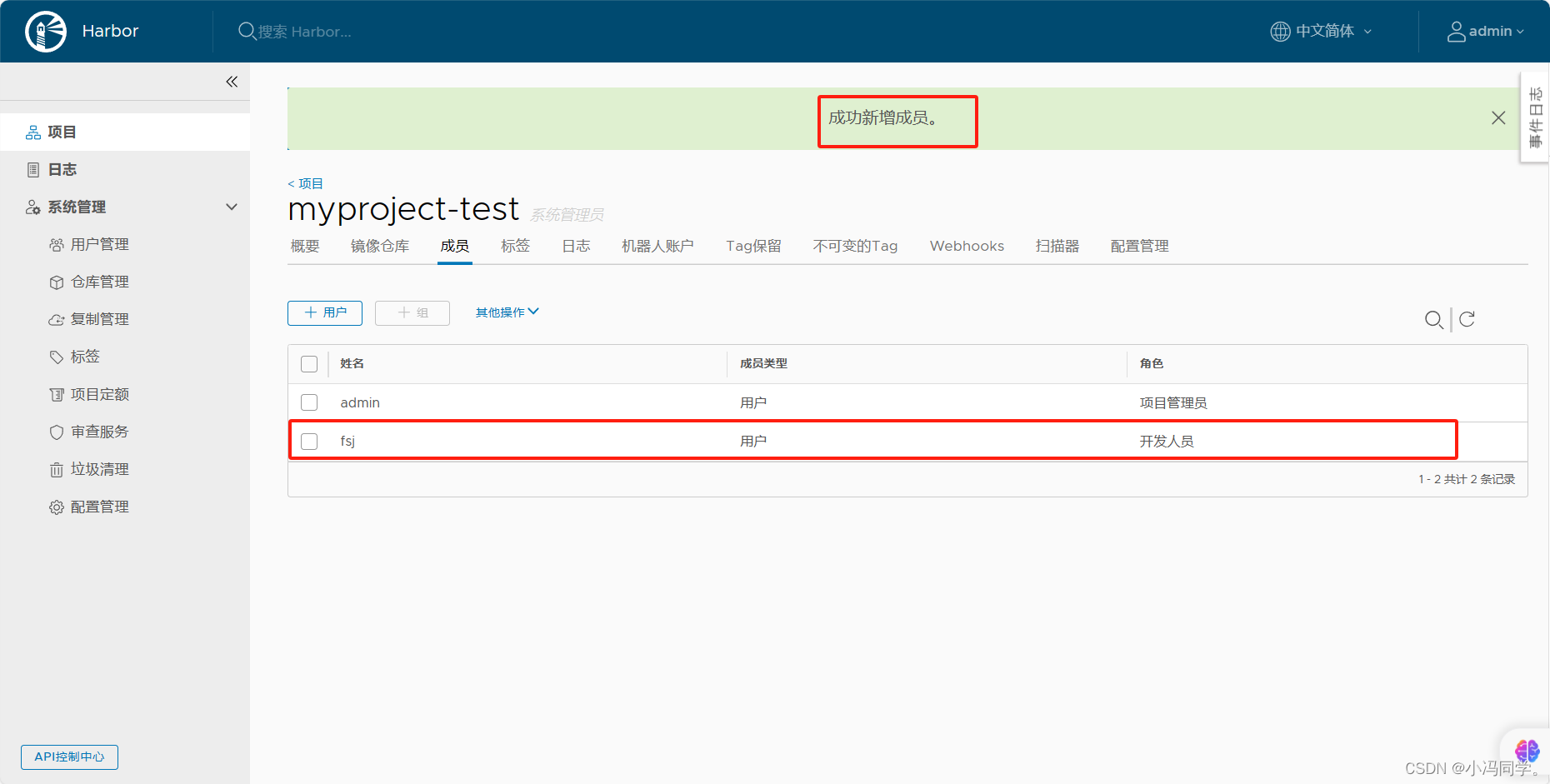
Task: Open the 配置管理 project tab
Action: 1139,246
